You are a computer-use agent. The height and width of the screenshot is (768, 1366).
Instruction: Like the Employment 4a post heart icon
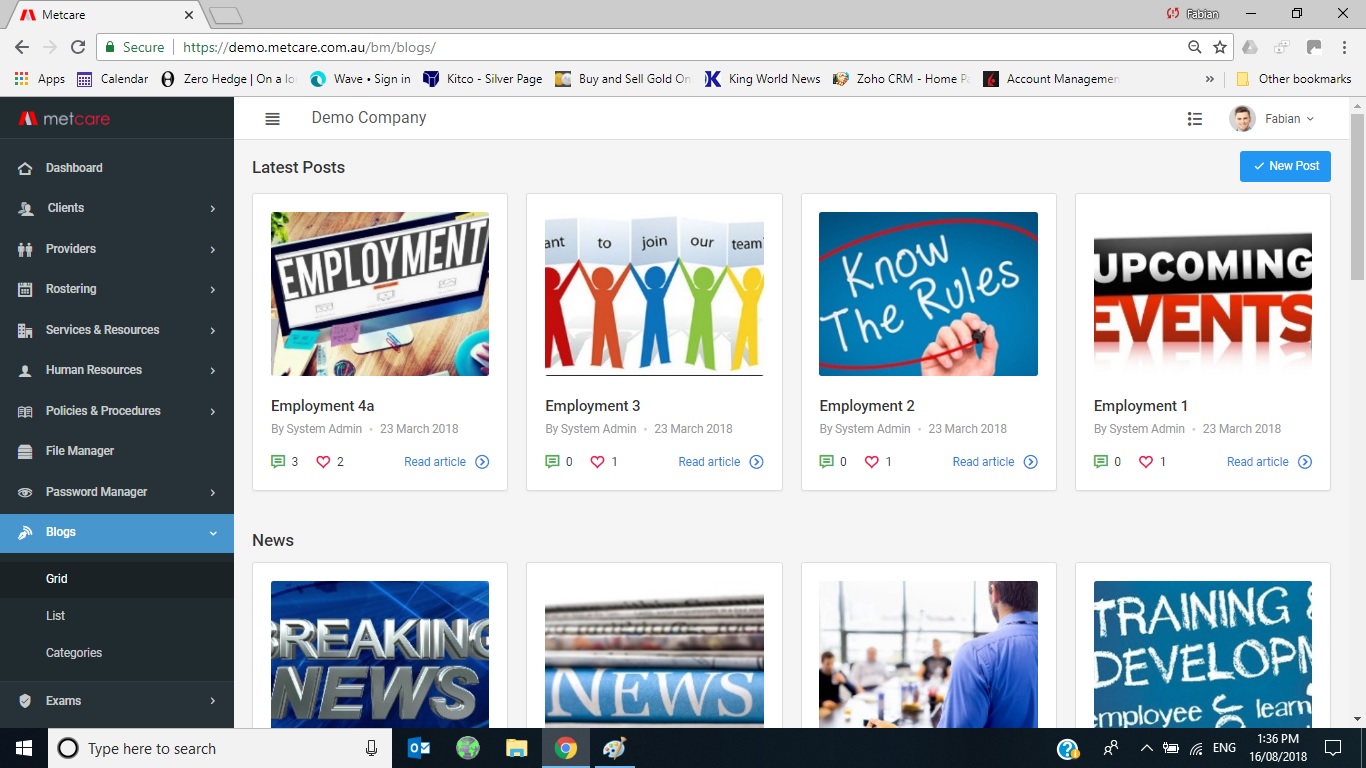click(x=323, y=462)
